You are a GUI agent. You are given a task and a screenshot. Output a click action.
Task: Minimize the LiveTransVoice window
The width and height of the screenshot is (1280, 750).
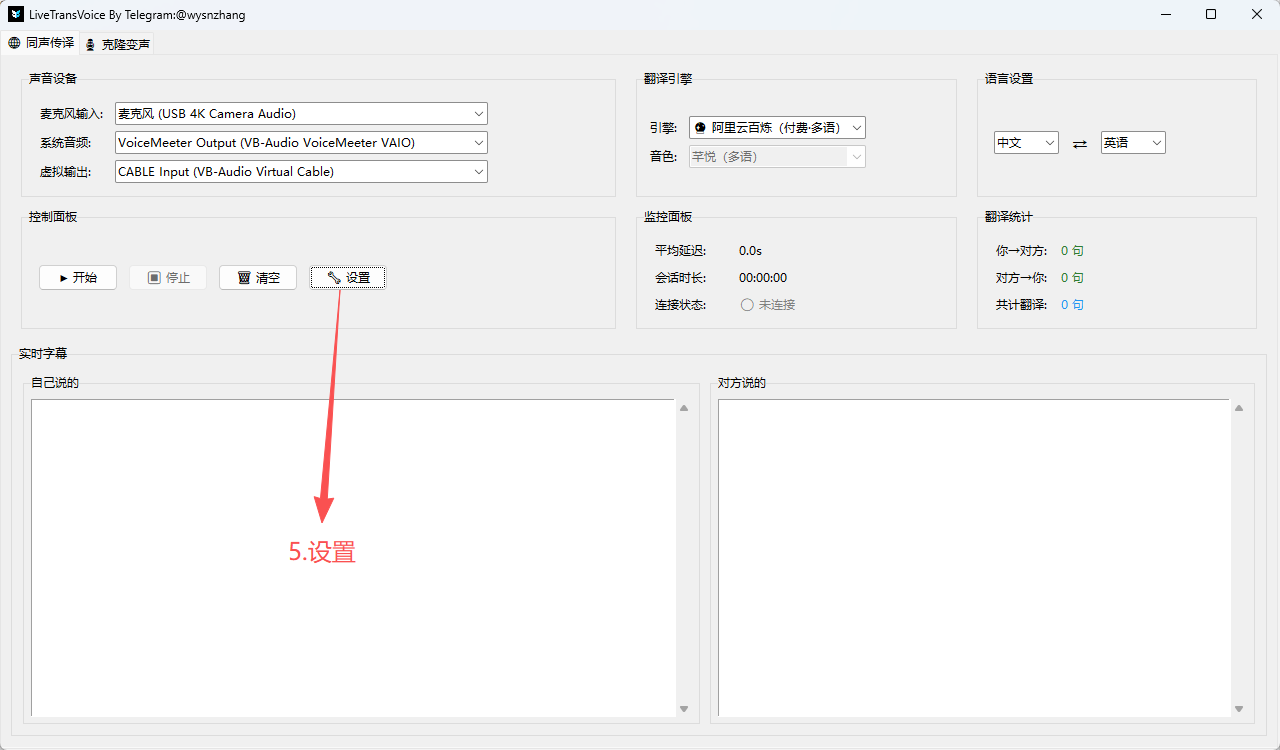(1166, 14)
